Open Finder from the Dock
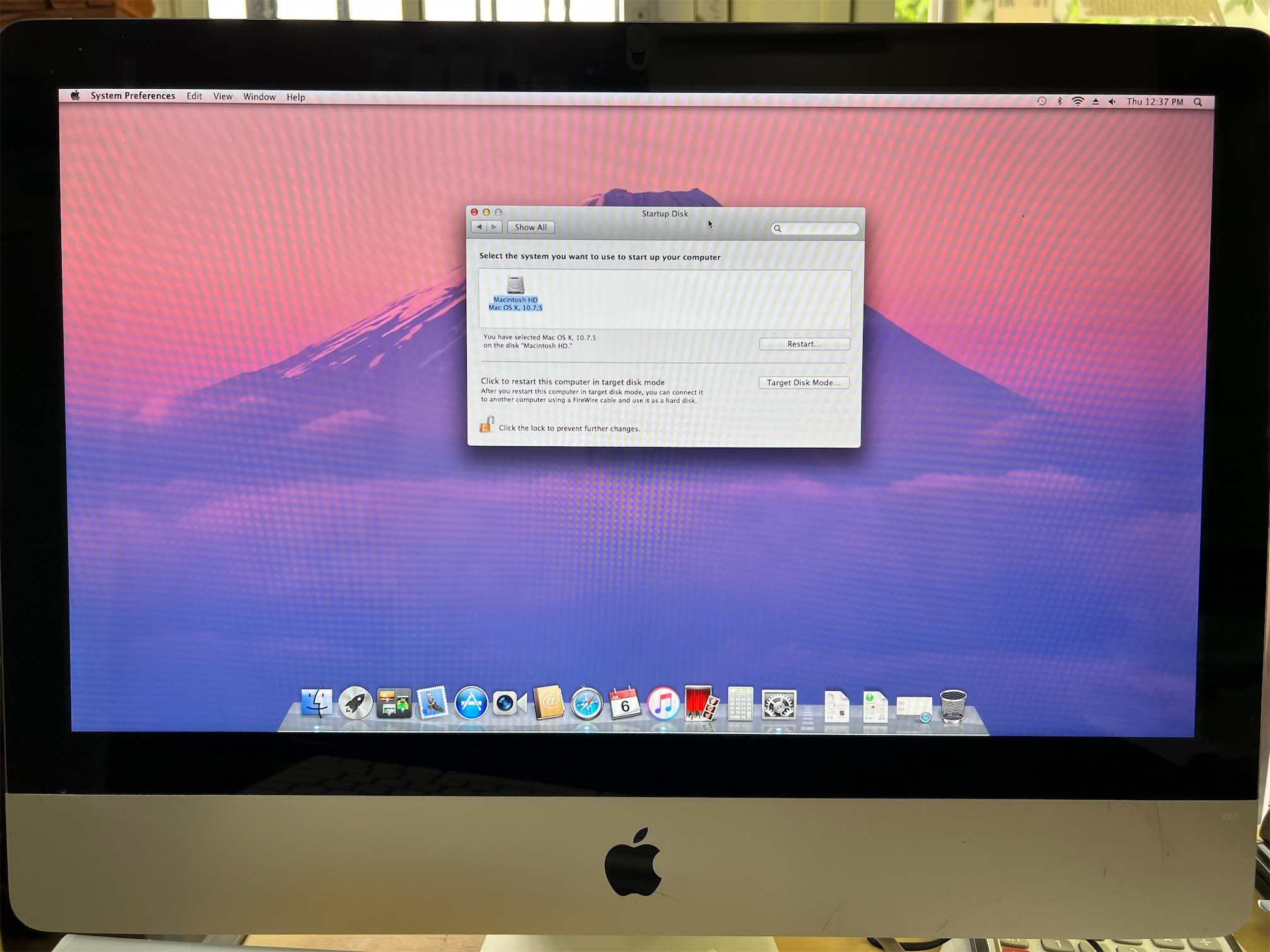The image size is (1270, 952). [316, 703]
